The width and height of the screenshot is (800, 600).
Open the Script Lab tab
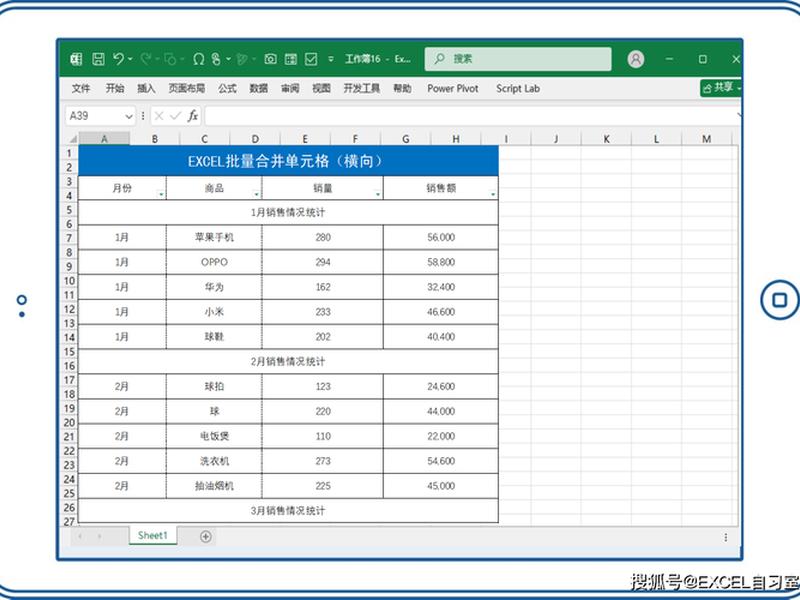[518, 88]
